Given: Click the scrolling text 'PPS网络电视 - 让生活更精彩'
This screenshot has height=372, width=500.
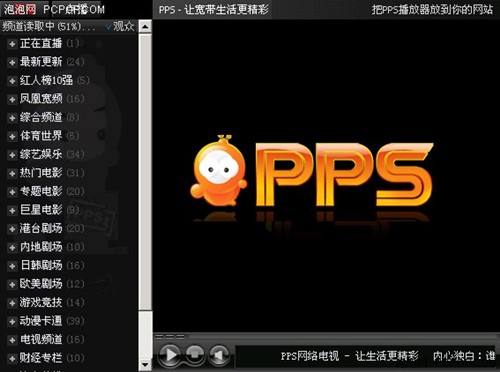Looking at the screenshot, I should [x=350, y=356].
